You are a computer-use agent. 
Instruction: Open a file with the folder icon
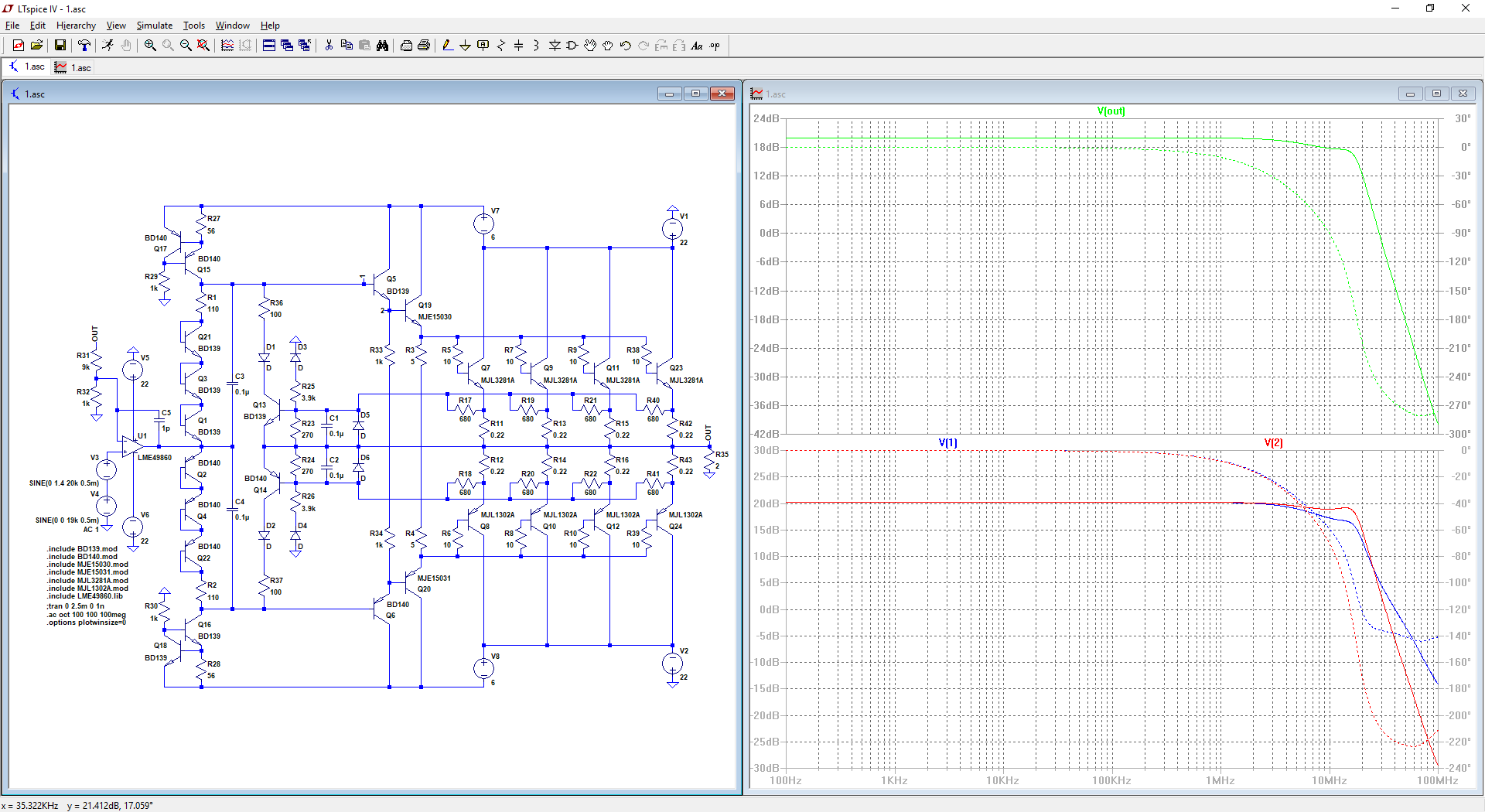pyautogui.click(x=36, y=46)
